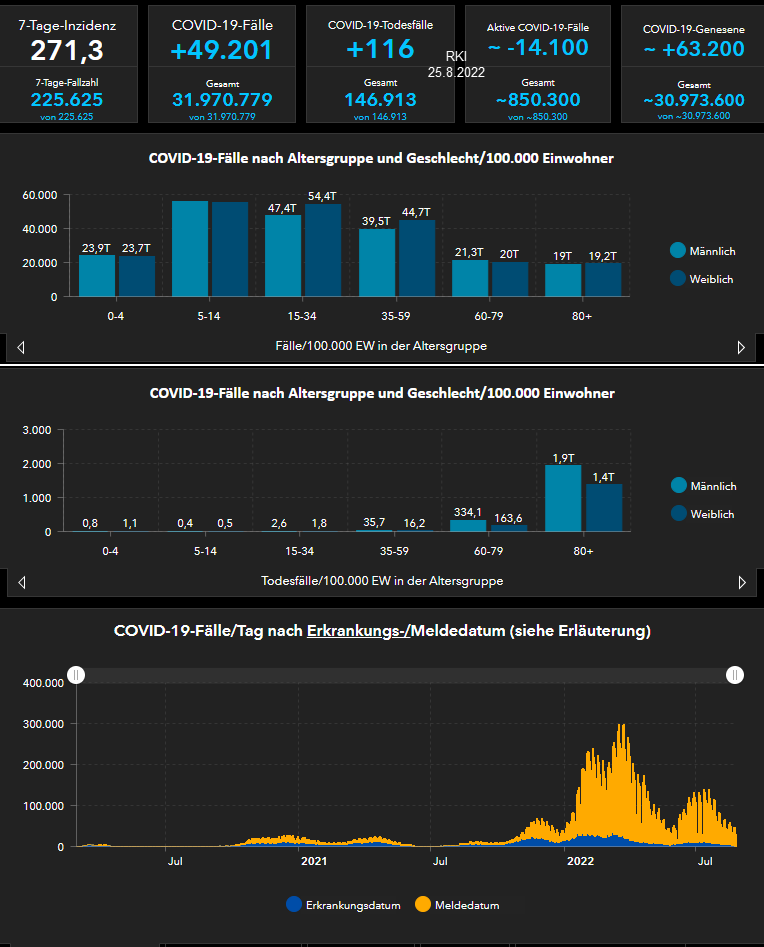764x947 pixels.
Task: Click left arrow beside Todesfälle/100.000 EW label
Action: [x=22, y=582]
